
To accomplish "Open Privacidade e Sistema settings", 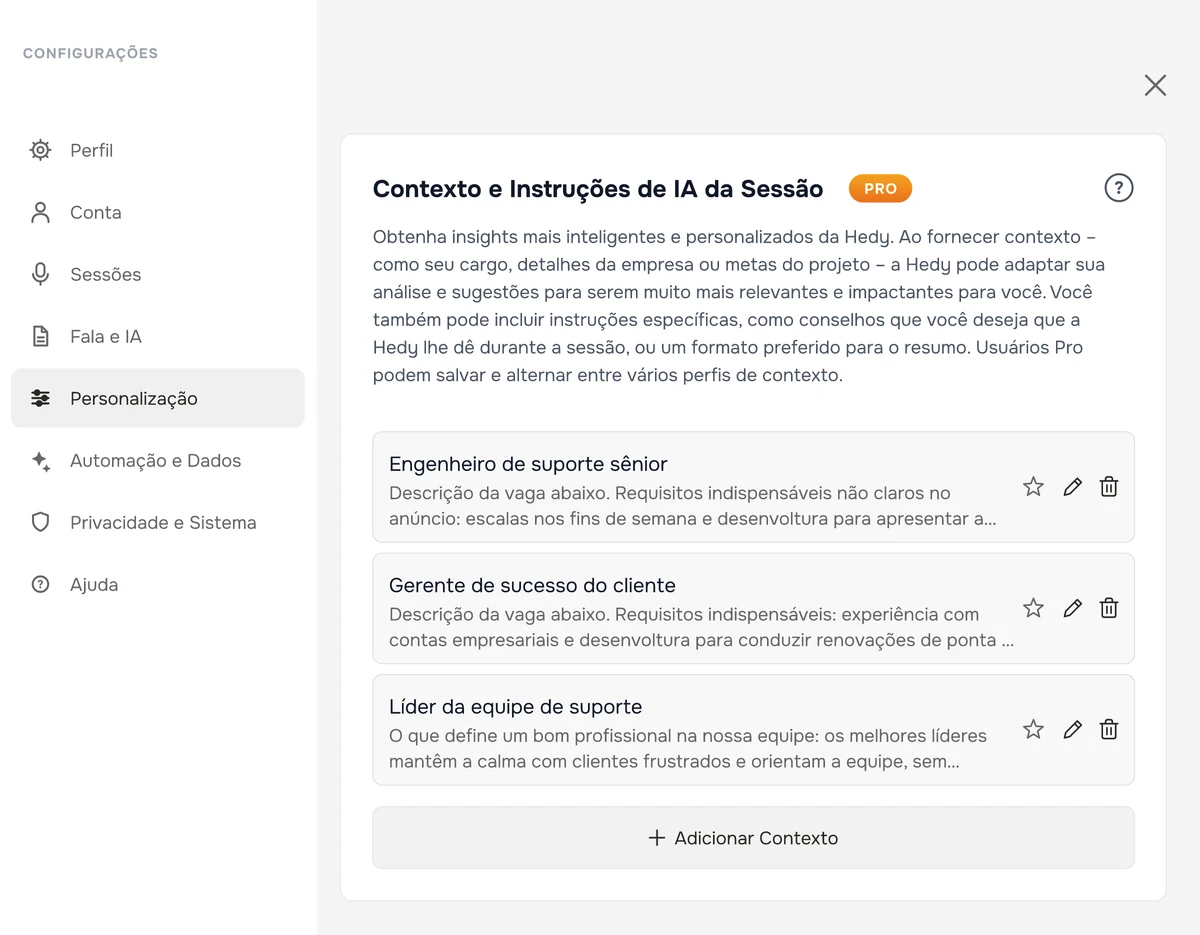I will click(x=158, y=522).
